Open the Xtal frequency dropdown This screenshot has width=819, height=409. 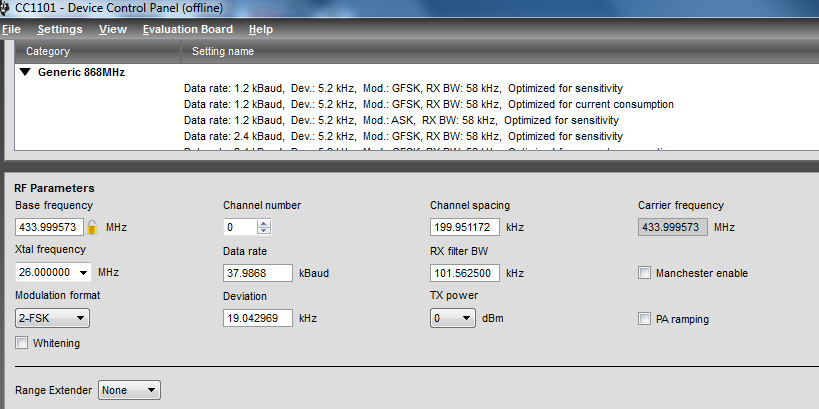point(83,273)
